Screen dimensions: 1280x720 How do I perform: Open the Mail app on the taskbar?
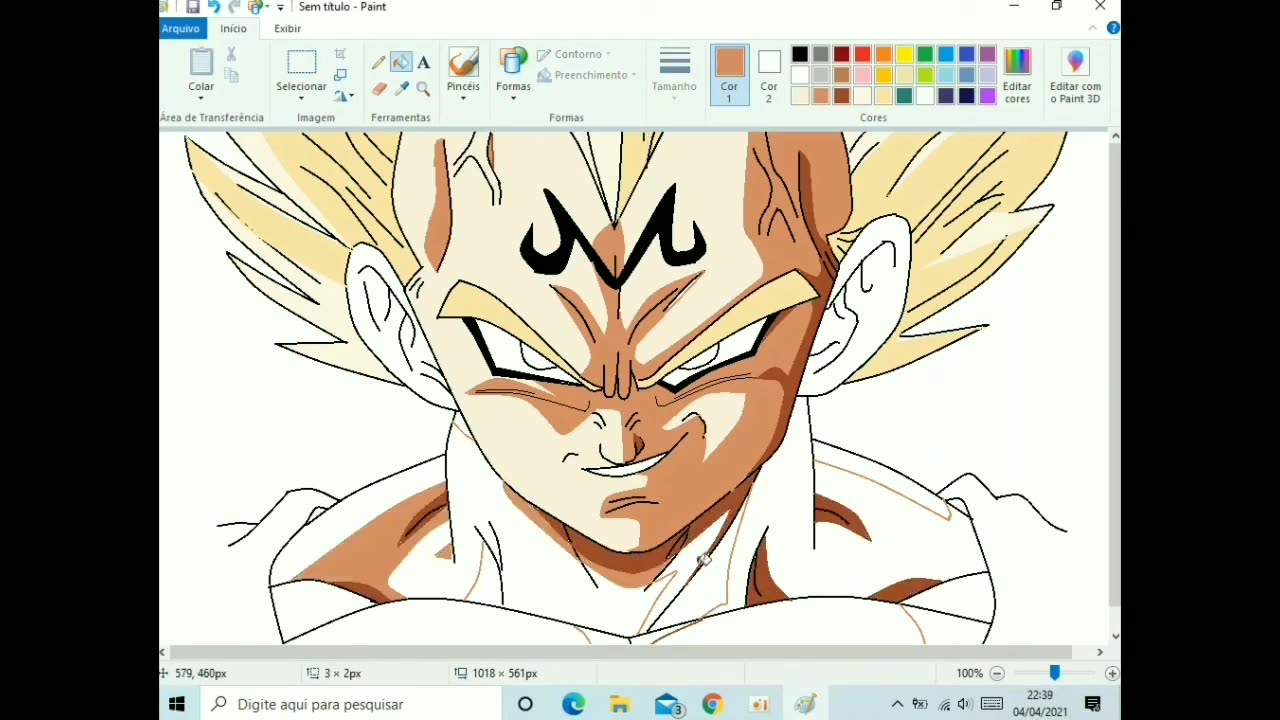[668, 704]
